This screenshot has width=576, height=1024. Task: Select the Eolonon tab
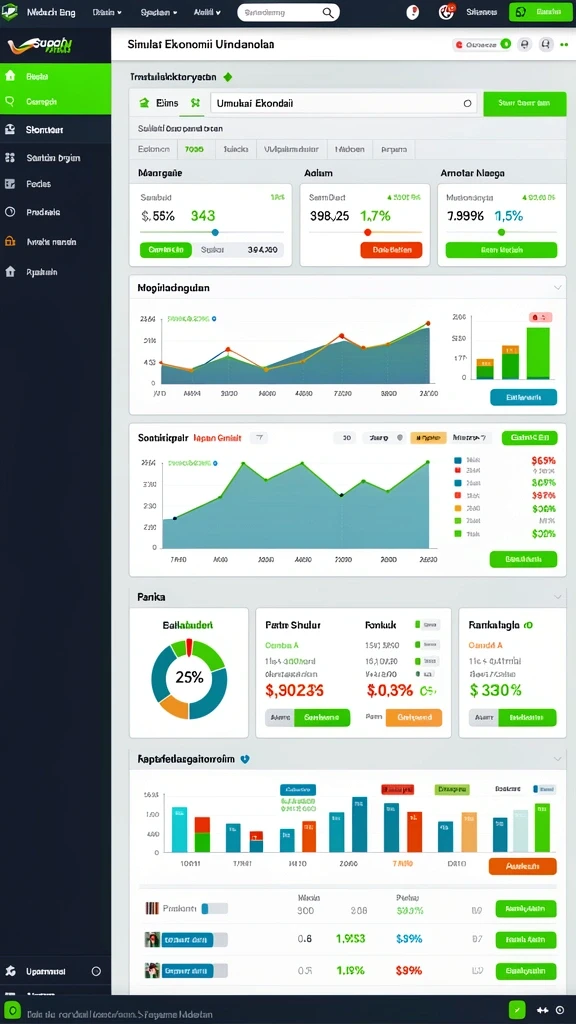coord(154,149)
